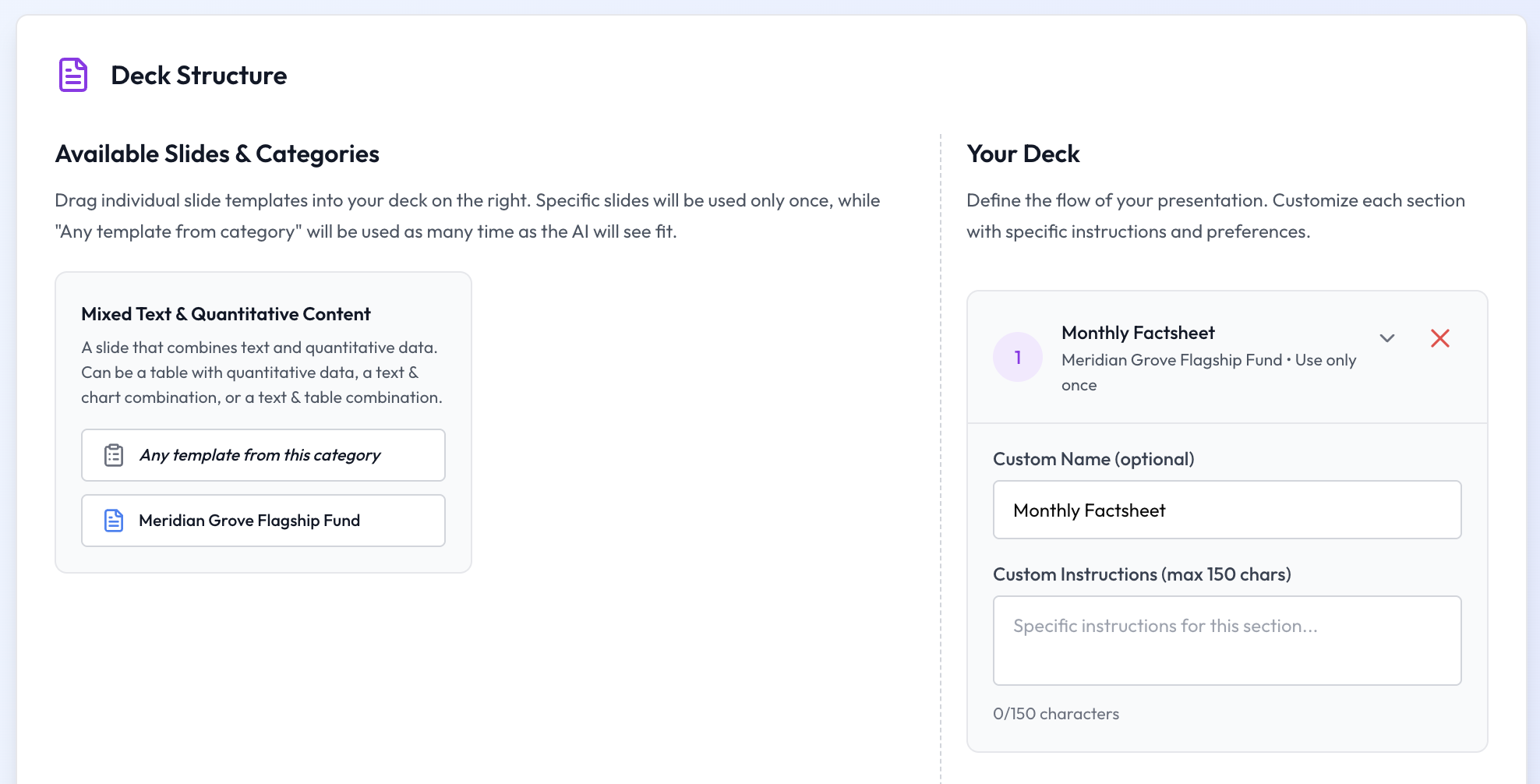Image resolution: width=1540 pixels, height=784 pixels.
Task: Click the purple number 1 badge
Action: [x=1017, y=357]
